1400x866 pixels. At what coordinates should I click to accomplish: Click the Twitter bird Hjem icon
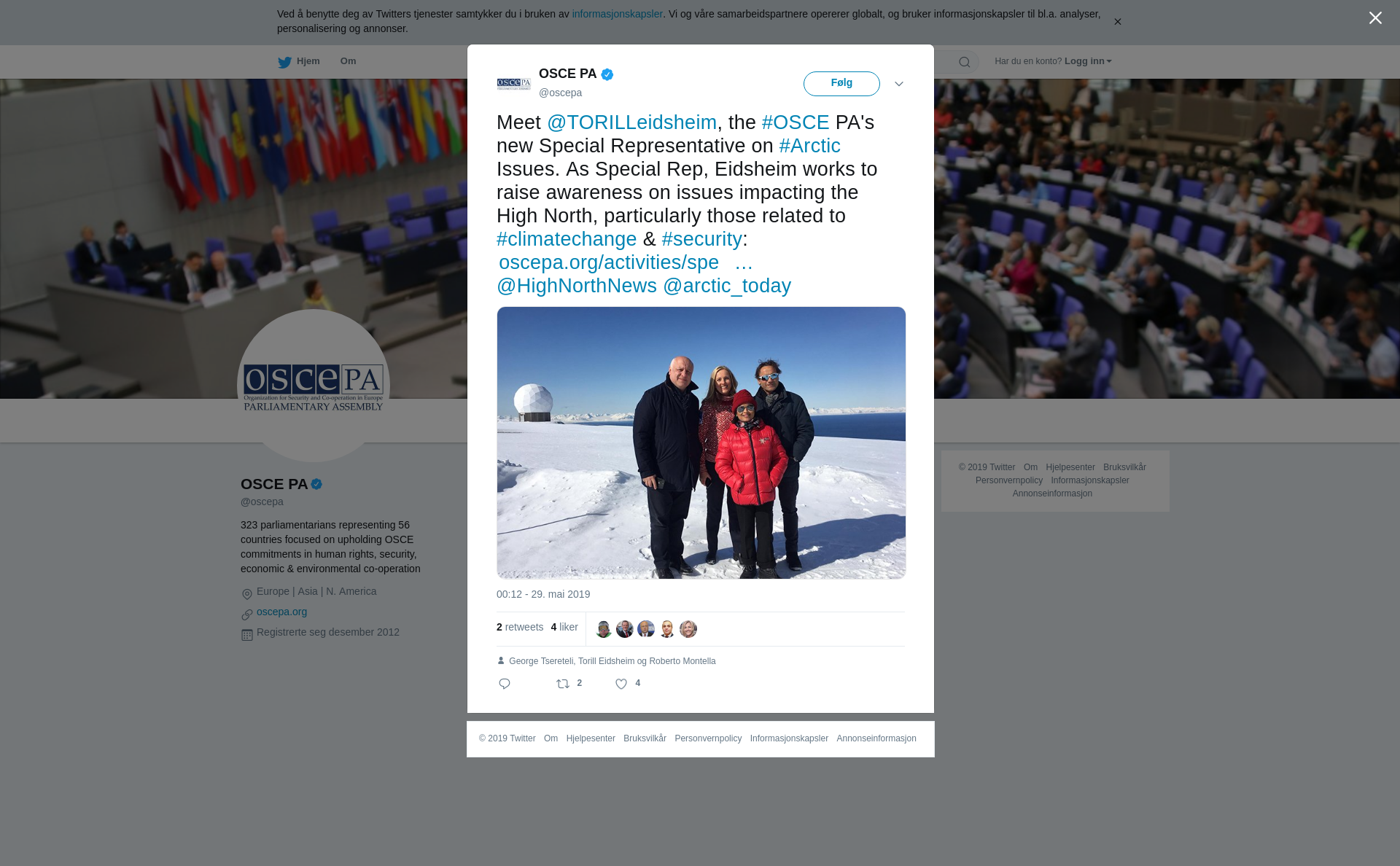click(284, 62)
